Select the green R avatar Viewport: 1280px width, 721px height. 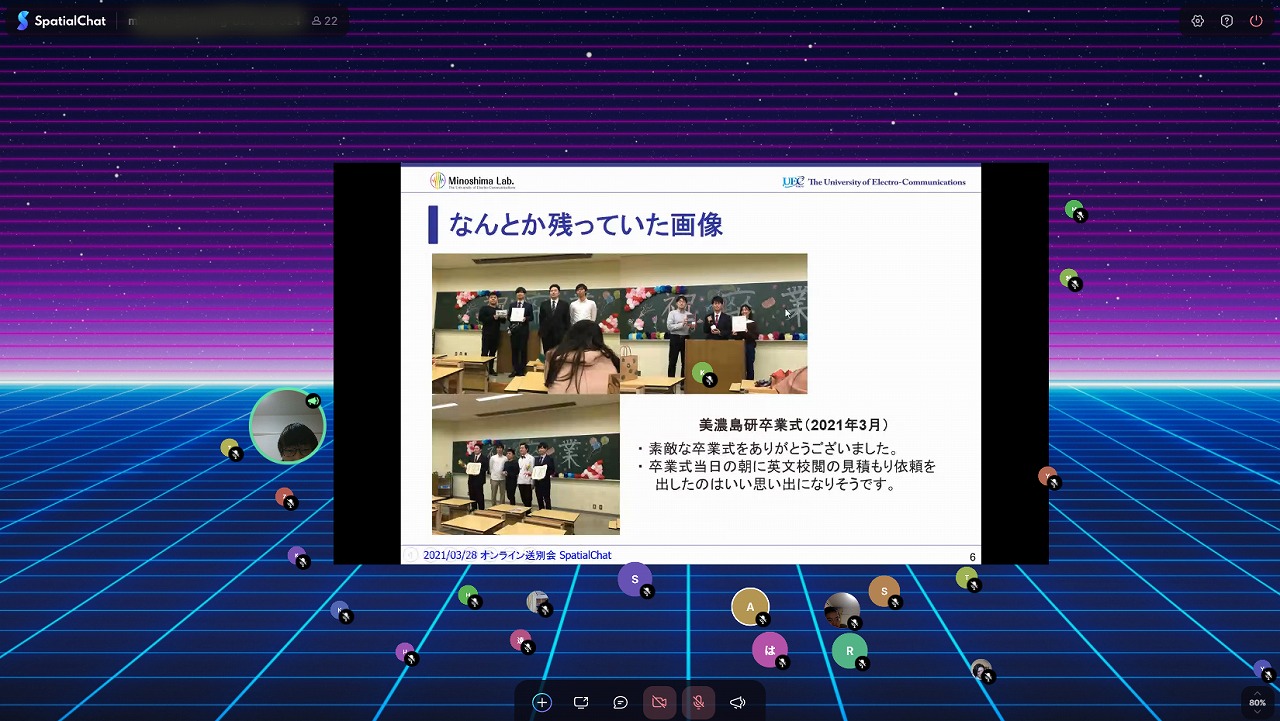[850, 651]
